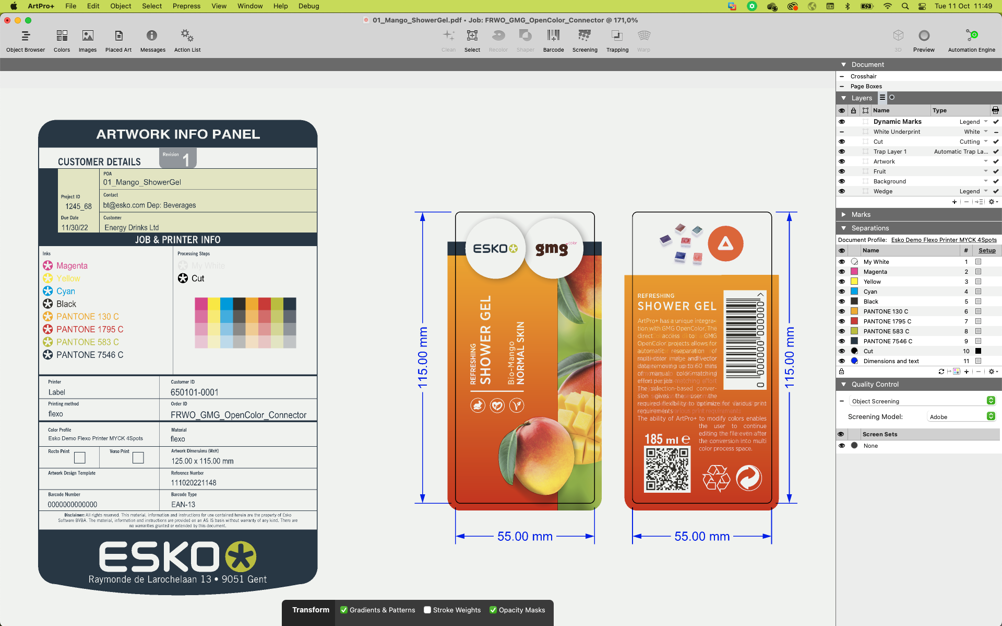Open the Colors toolbar panel
The width and height of the screenshot is (1002, 626).
pos(62,40)
